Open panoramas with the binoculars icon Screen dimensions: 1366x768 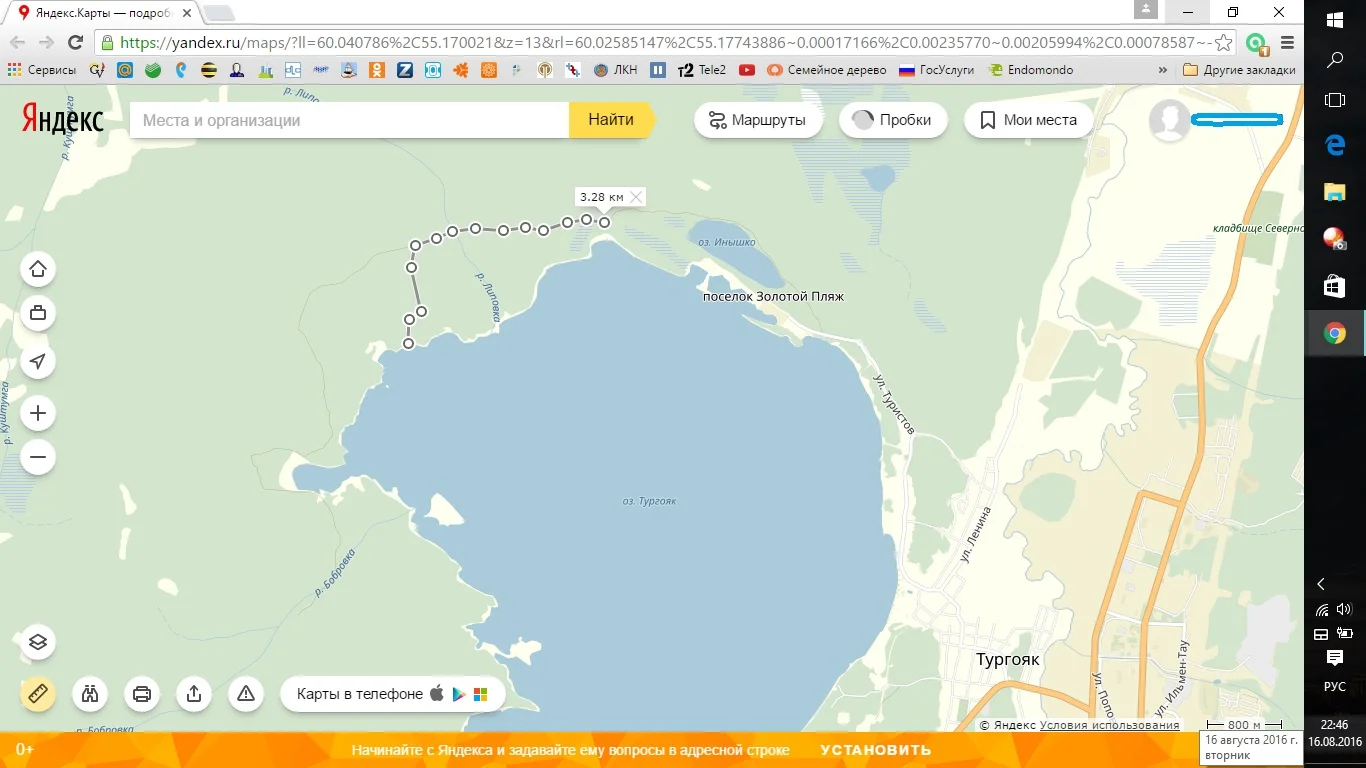tap(90, 694)
